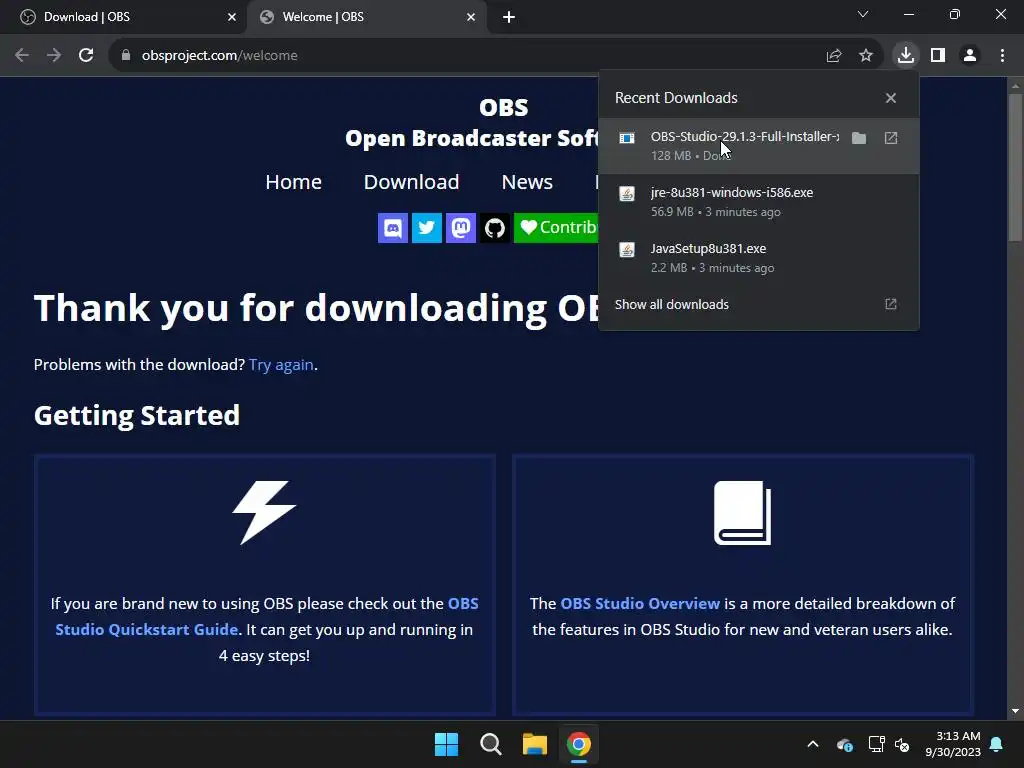The height and width of the screenshot is (768, 1024).
Task: Open the OBS Studio Quickstart Guide link
Action: 266,616
